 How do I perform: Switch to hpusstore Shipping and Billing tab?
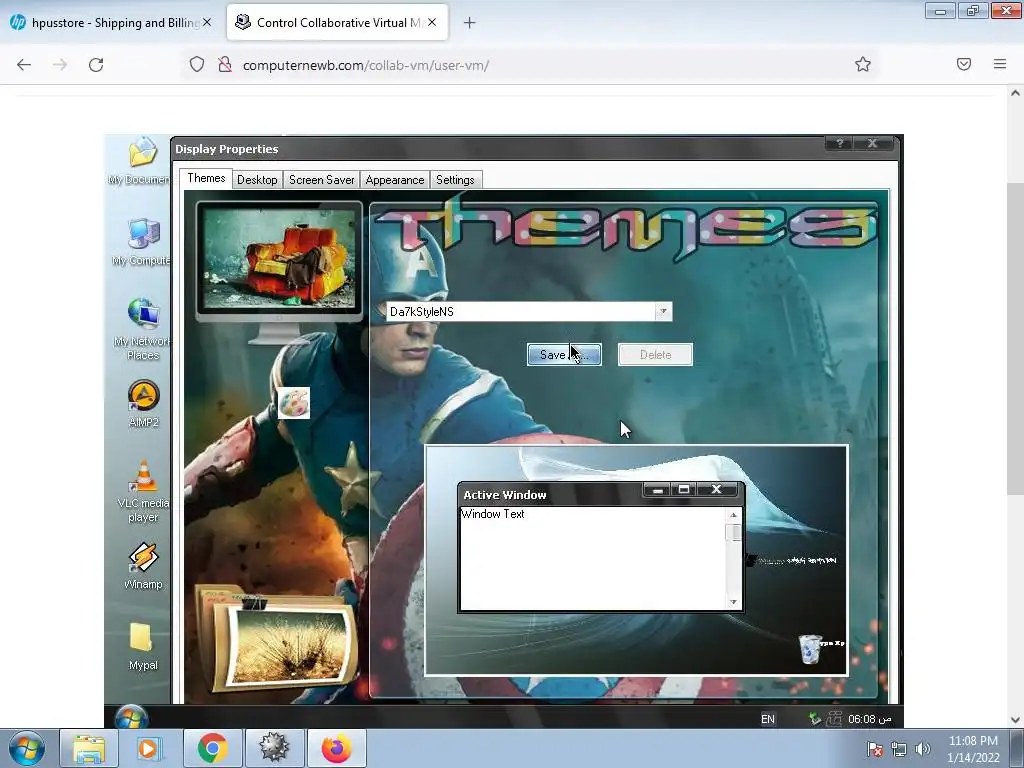click(x=111, y=23)
